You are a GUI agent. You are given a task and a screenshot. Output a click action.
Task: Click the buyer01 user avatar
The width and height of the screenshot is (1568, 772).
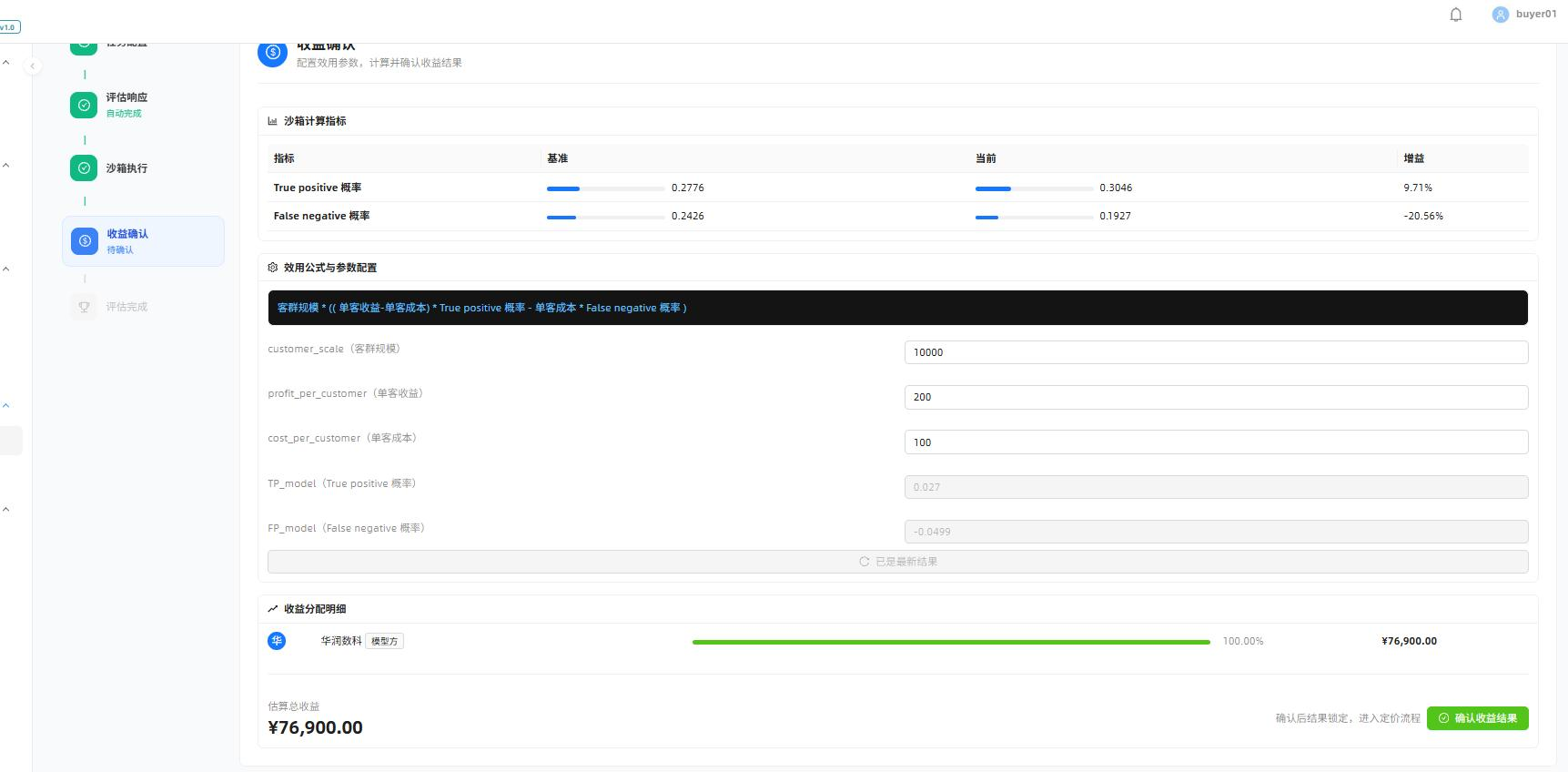[1501, 15]
